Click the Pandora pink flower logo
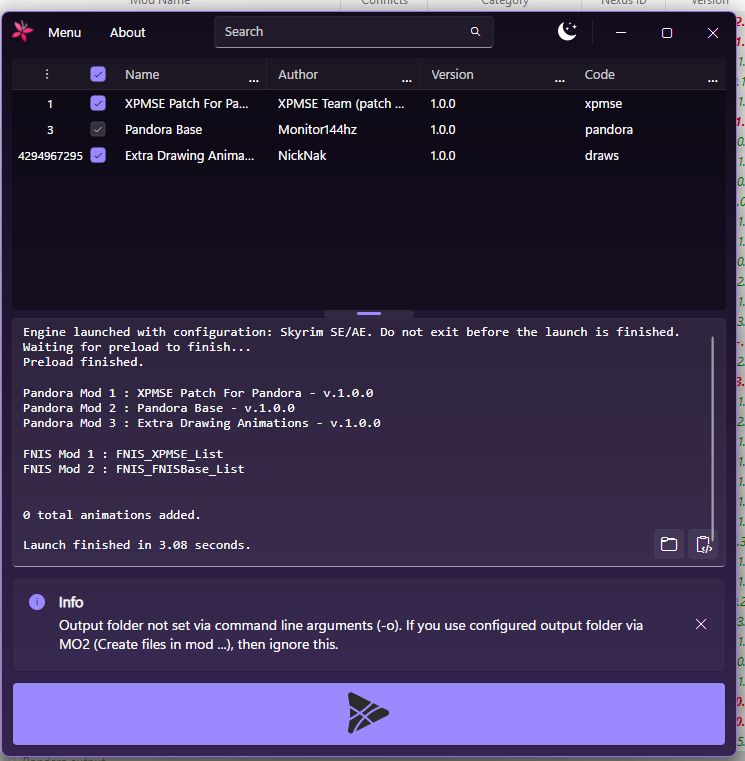The image size is (745, 761). (x=22, y=32)
